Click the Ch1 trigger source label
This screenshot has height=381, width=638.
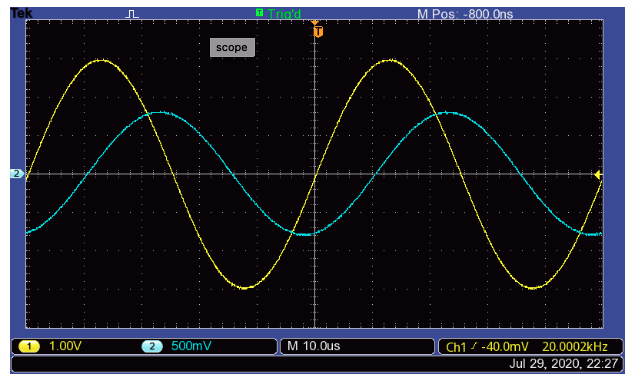pos(456,347)
